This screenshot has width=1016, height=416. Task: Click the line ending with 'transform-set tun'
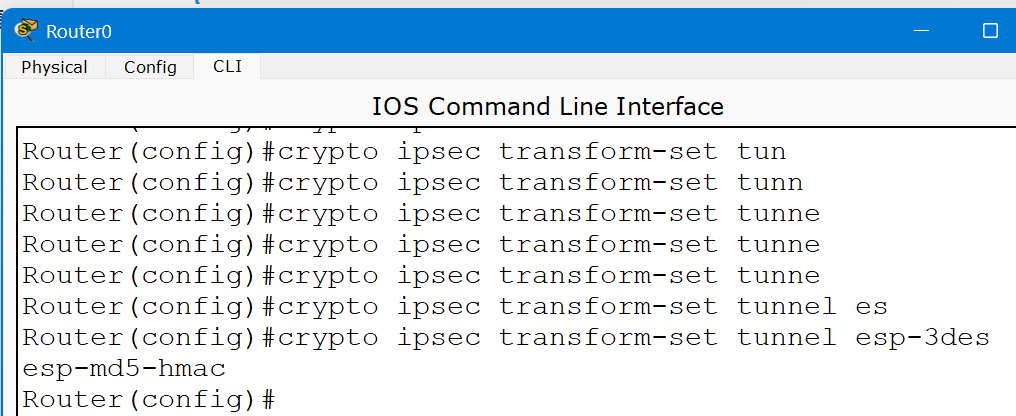tap(404, 152)
